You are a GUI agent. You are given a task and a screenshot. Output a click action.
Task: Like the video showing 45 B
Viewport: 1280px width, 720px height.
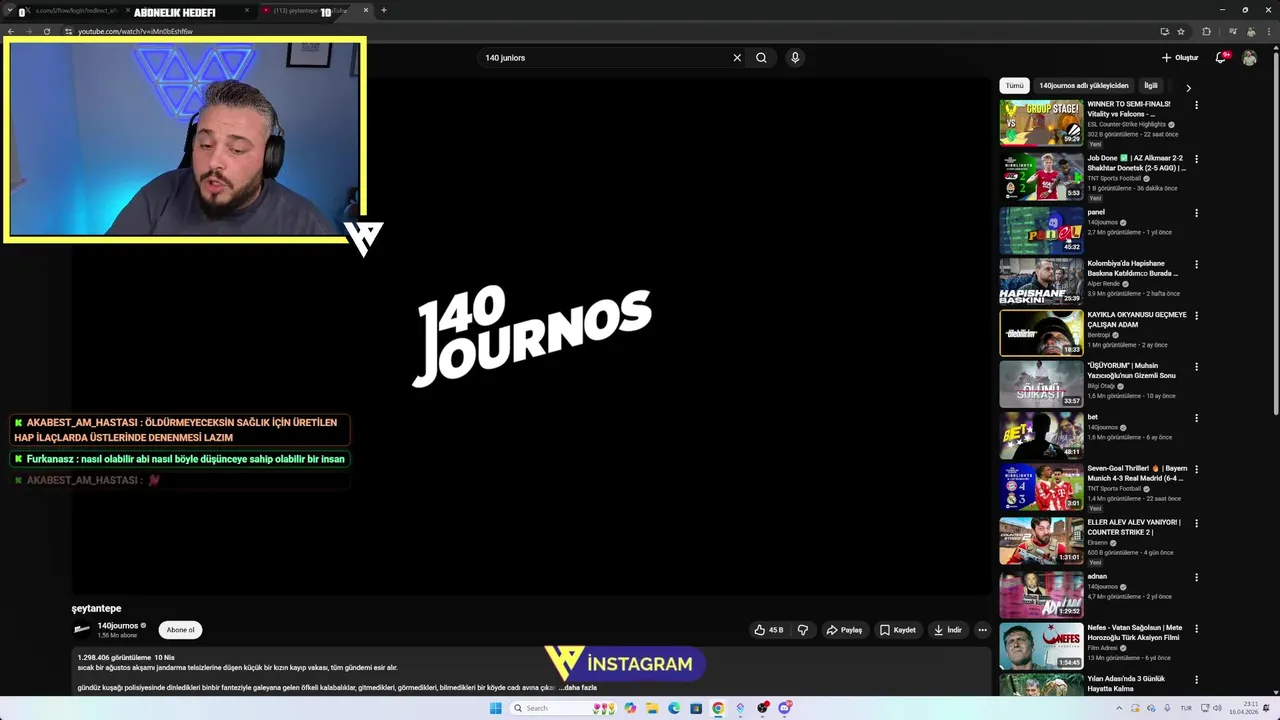pyautogui.click(x=769, y=630)
